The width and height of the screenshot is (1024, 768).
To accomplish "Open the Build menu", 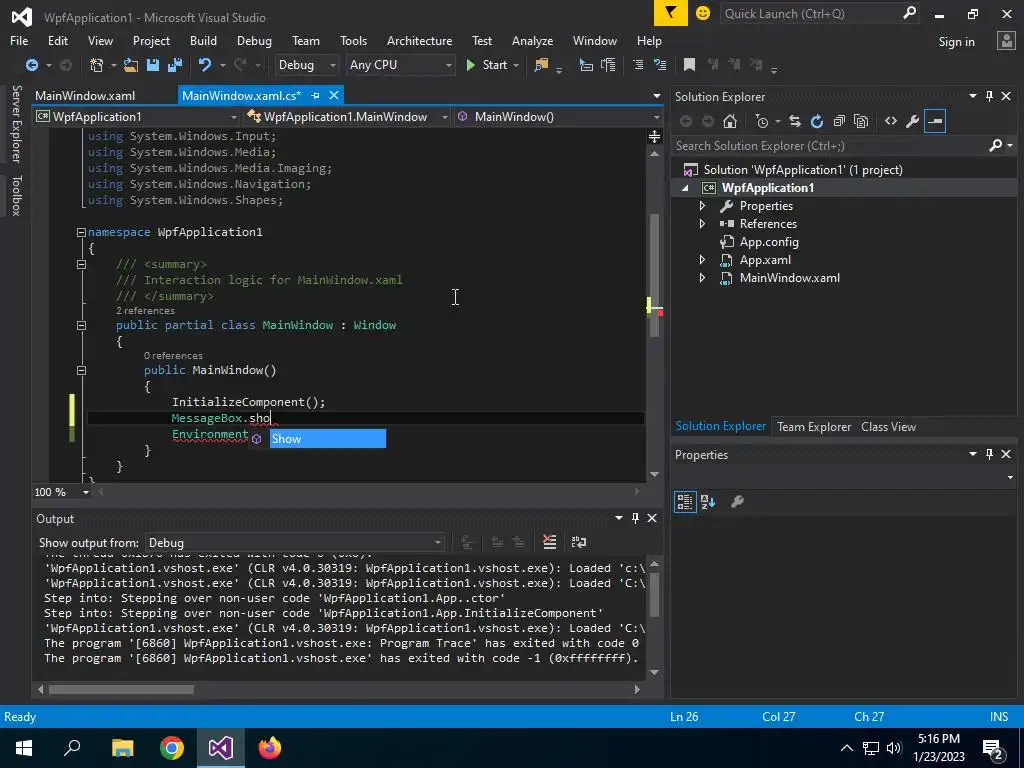I will [x=203, y=40].
